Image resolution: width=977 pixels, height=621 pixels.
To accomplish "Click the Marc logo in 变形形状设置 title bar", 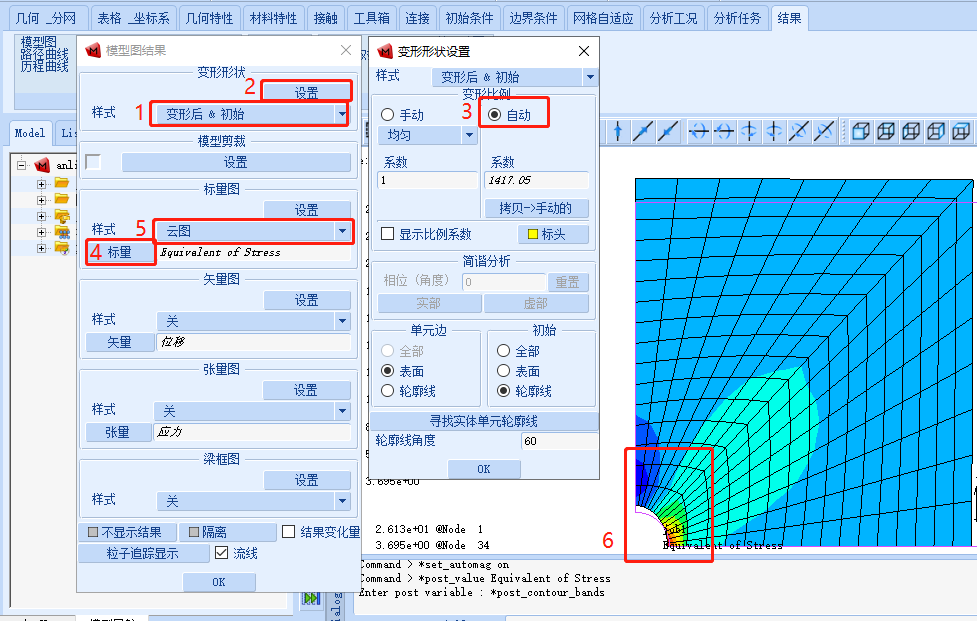I will [385, 51].
